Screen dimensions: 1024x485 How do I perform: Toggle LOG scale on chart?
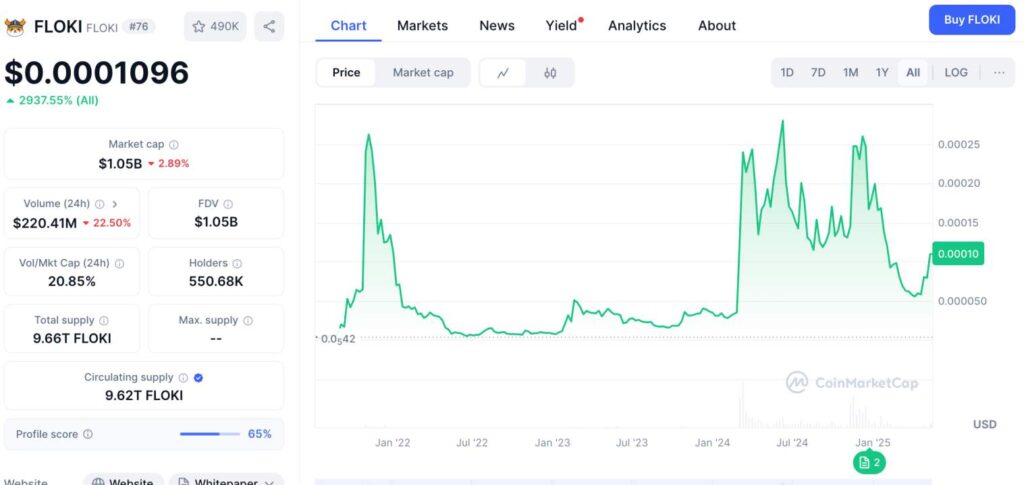(x=956, y=72)
